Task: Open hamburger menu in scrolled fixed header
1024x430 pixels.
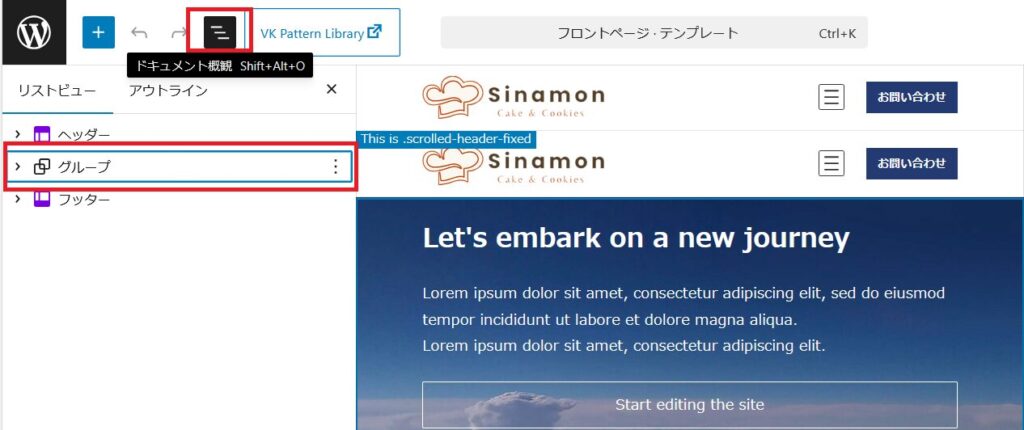Action: (831, 163)
